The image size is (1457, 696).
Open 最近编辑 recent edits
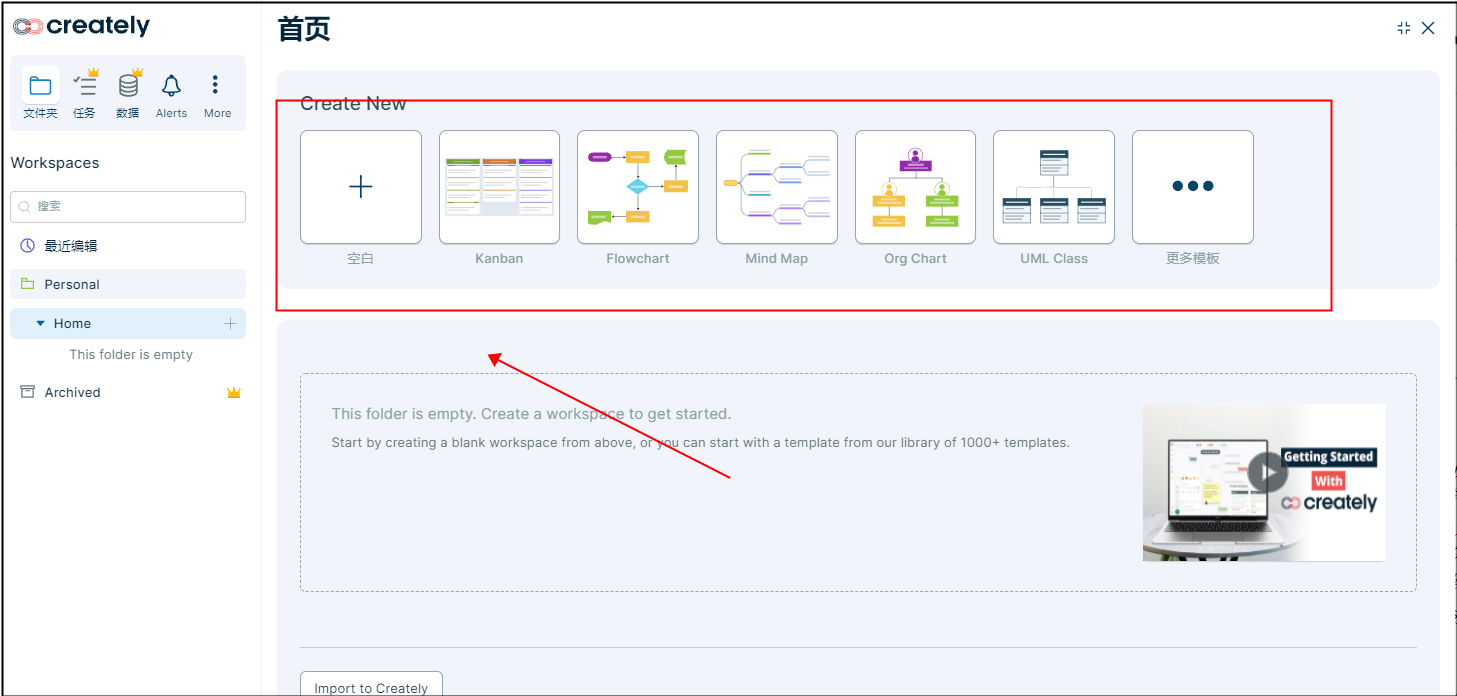coord(70,245)
